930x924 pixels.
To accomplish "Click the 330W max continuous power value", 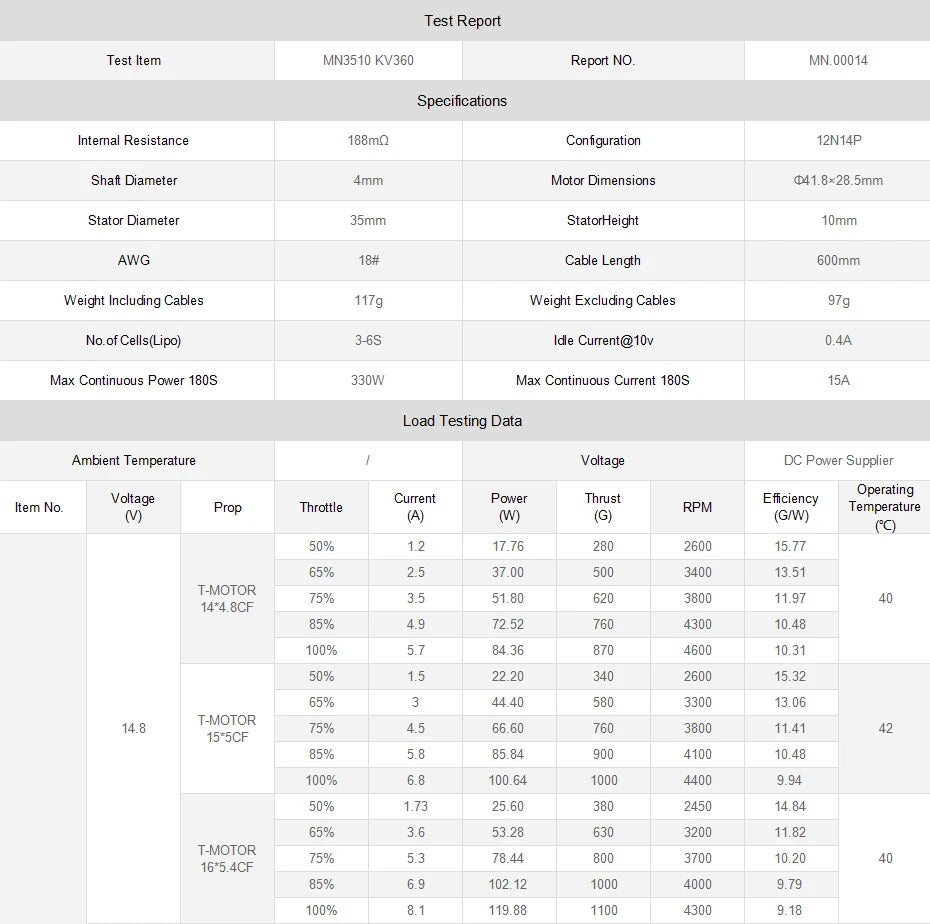I will pyautogui.click(x=368, y=381).
